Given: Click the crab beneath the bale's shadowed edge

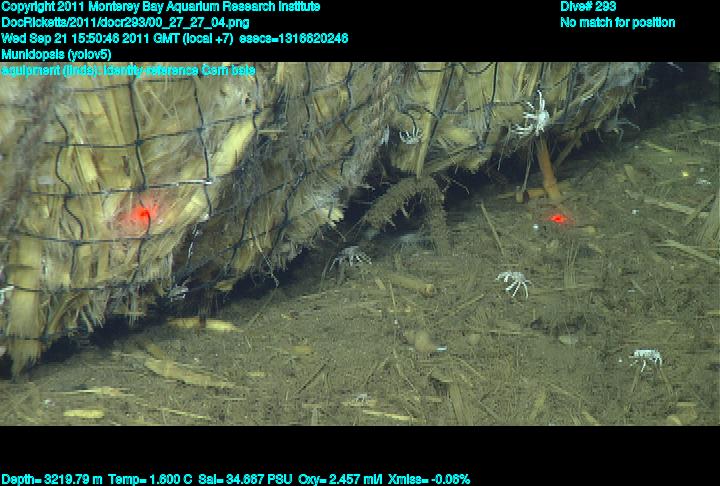Looking at the screenshot, I should [x=350, y=258].
